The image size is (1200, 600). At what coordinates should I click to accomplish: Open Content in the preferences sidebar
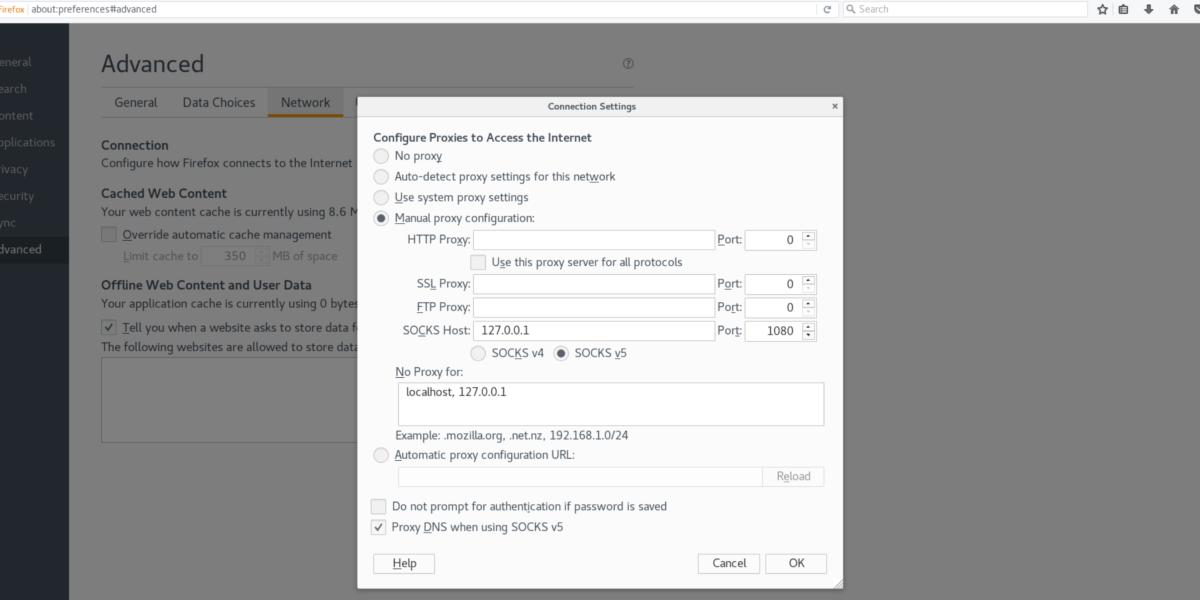pos(34,116)
